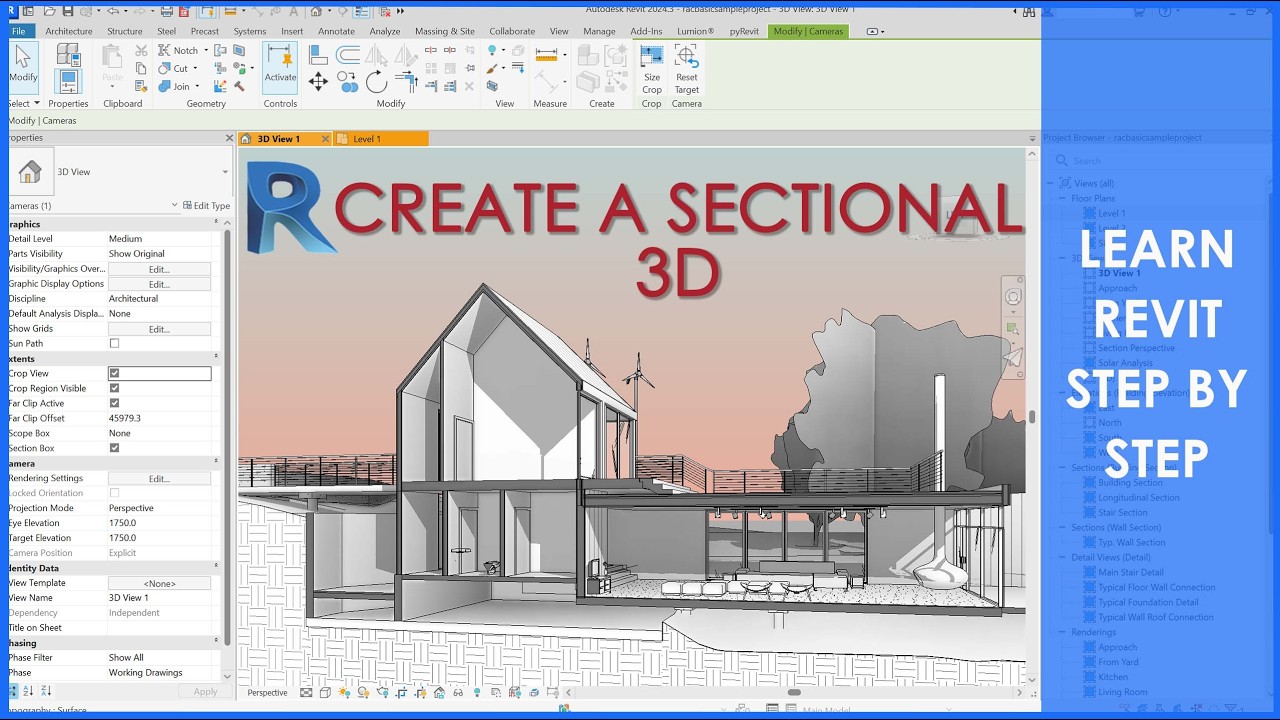Toggle sun path icon in view control bar
Viewport: 1280px width, 720px height.
click(x=344, y=692)
